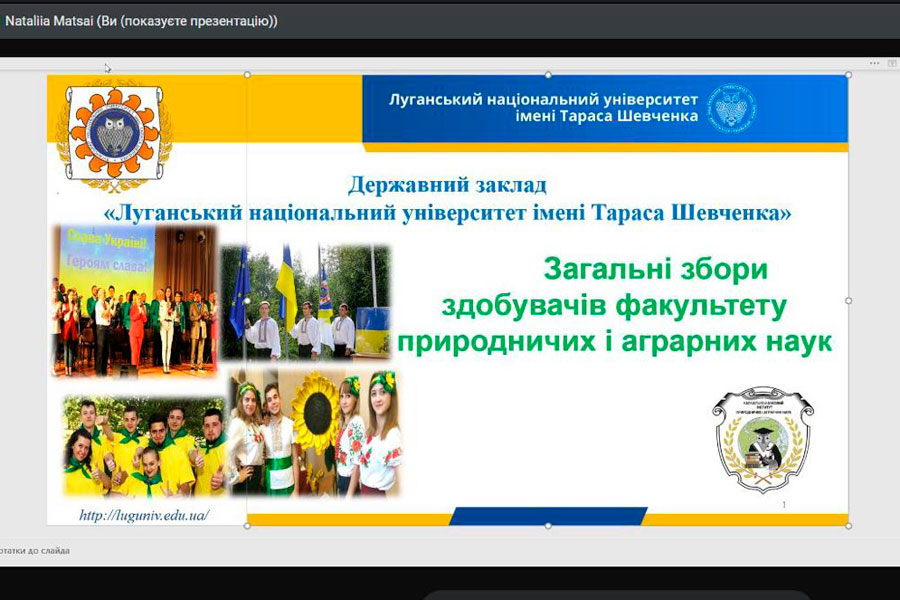Open the http://luguniv.edu.ua/ link

pos(144,515)
